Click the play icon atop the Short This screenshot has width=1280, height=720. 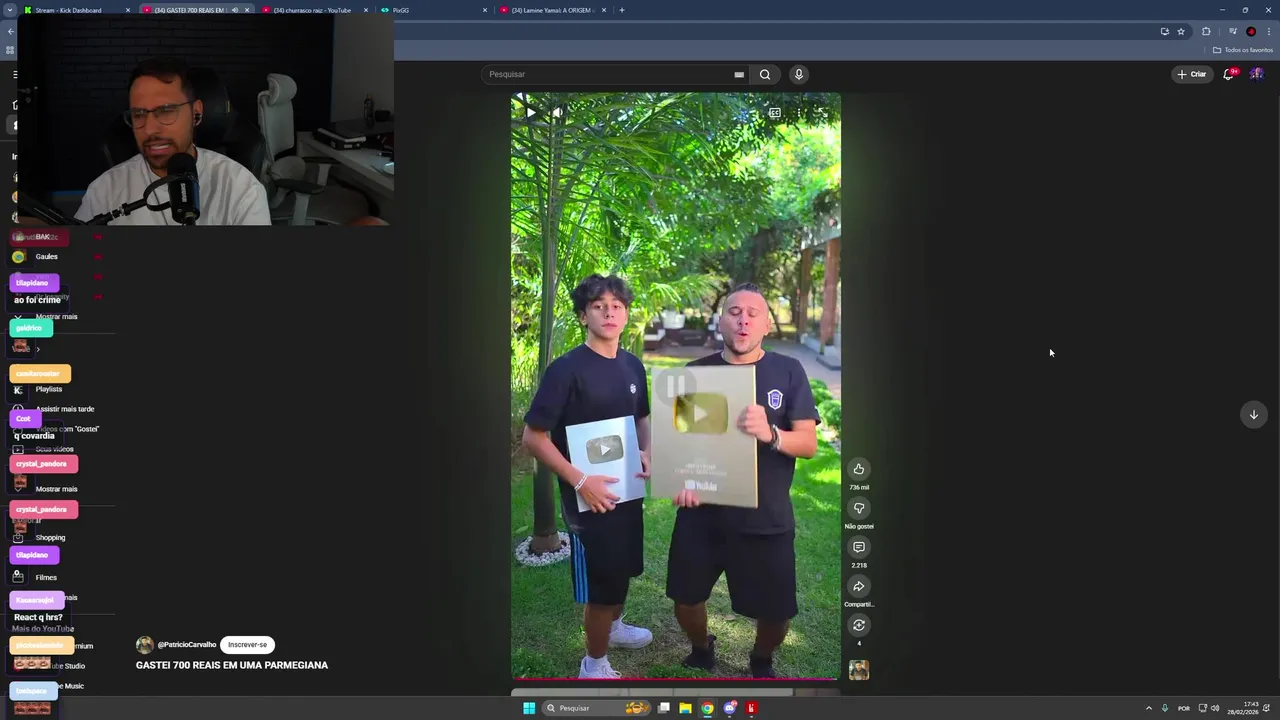click(531, 113)
